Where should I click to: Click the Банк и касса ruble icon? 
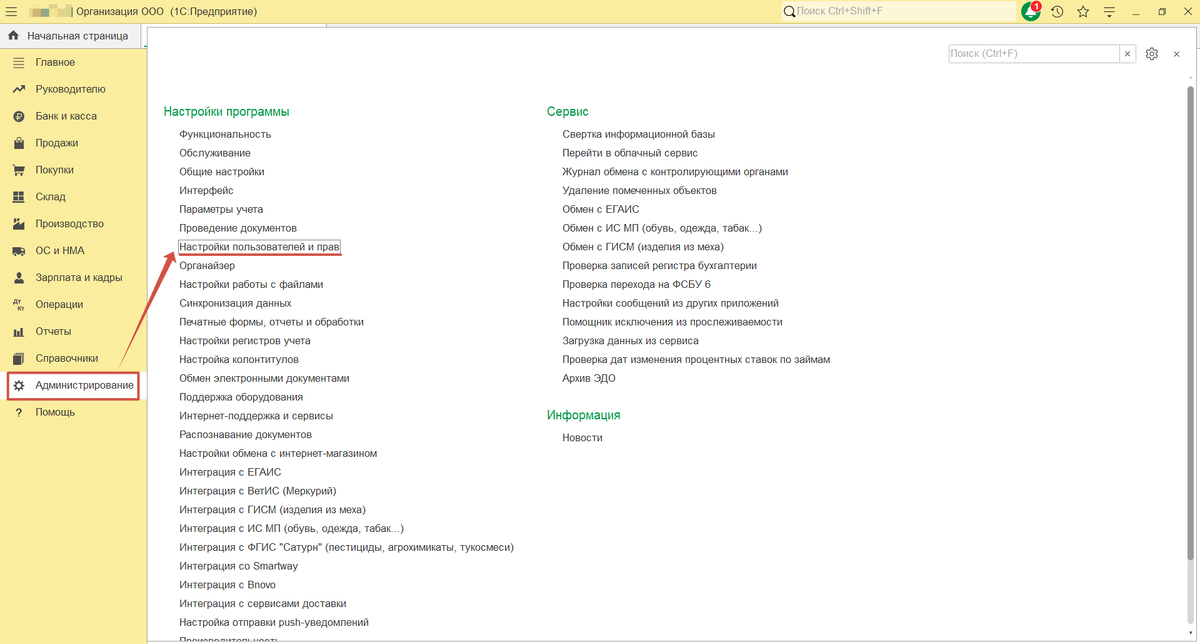point(18,116)
